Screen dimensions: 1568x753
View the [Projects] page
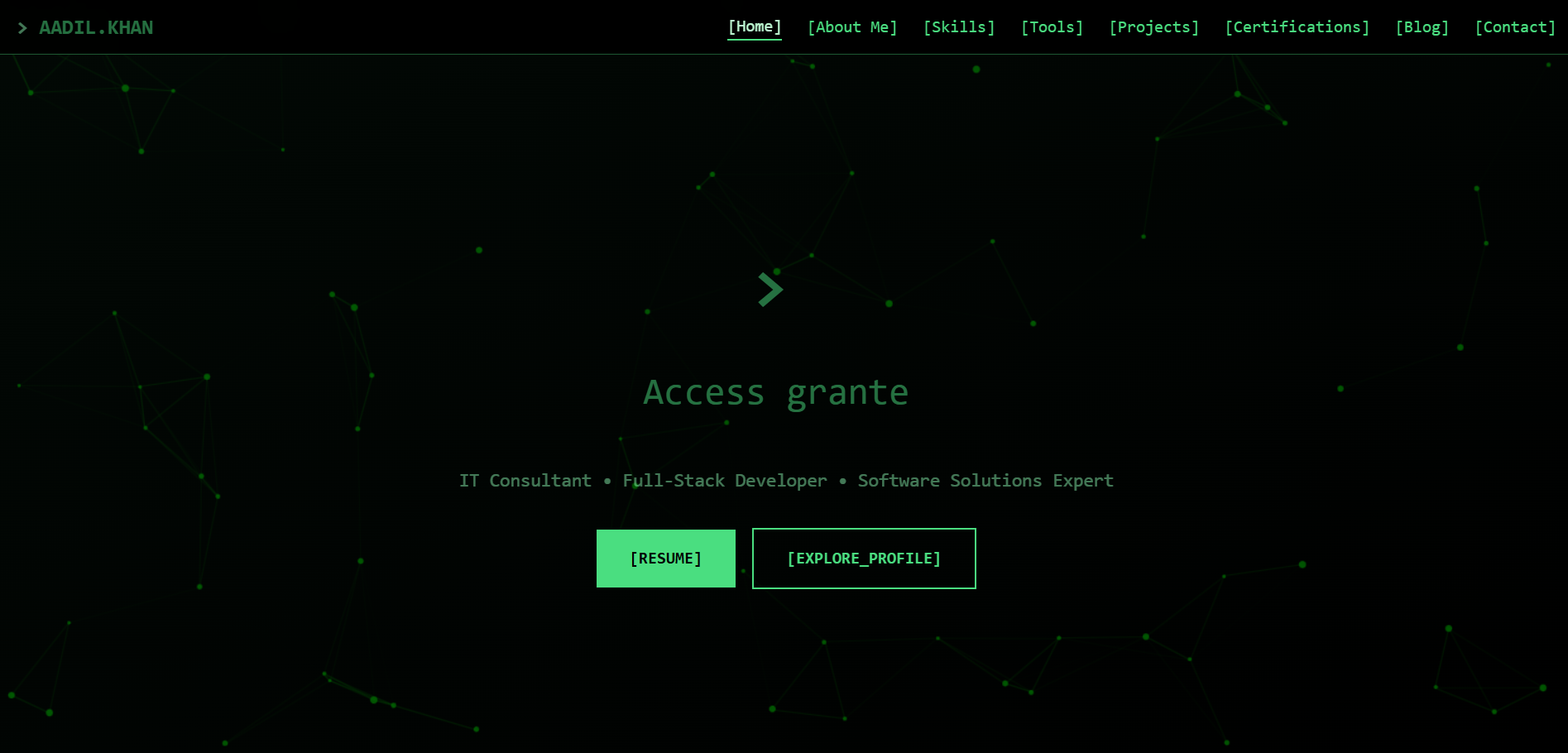[1153, 26]
